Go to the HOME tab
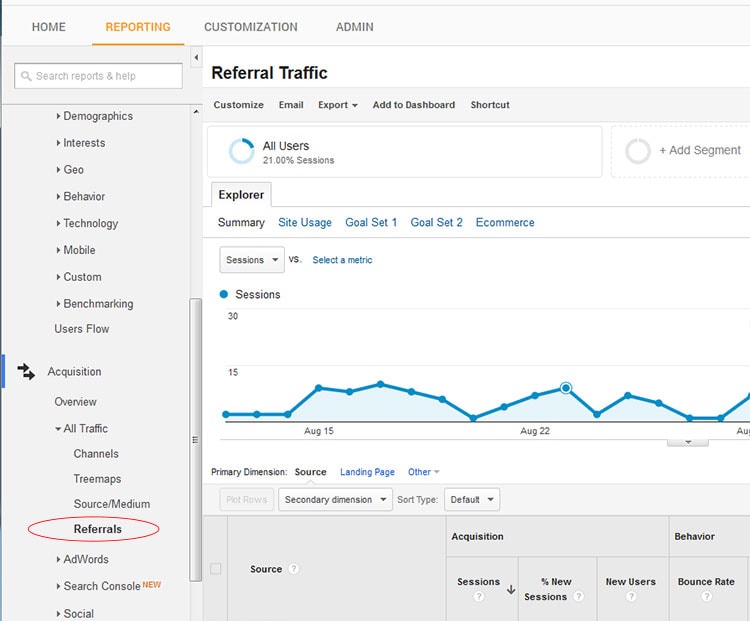The width and height of the screenshot is (750, 621). pyautogui.click(x=49, y=27)
